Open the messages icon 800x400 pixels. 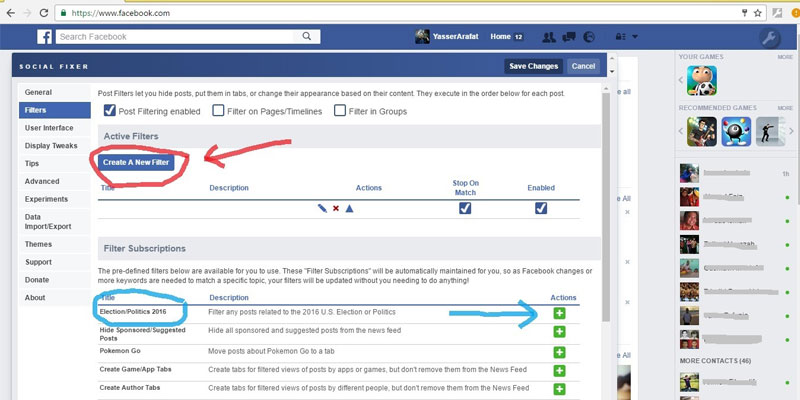(x=569, y=37)
